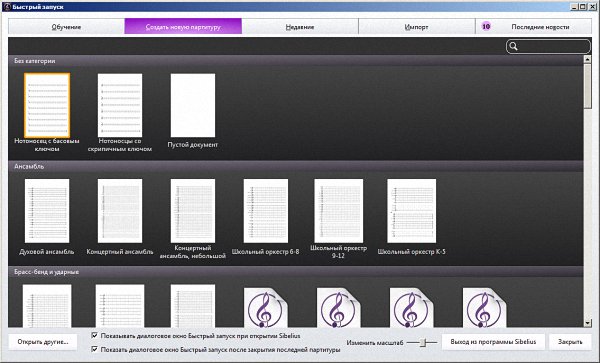Select the bass clef staff template thumbnail
Viewport: 600px width, 363px height.
(x=47, y=105)
